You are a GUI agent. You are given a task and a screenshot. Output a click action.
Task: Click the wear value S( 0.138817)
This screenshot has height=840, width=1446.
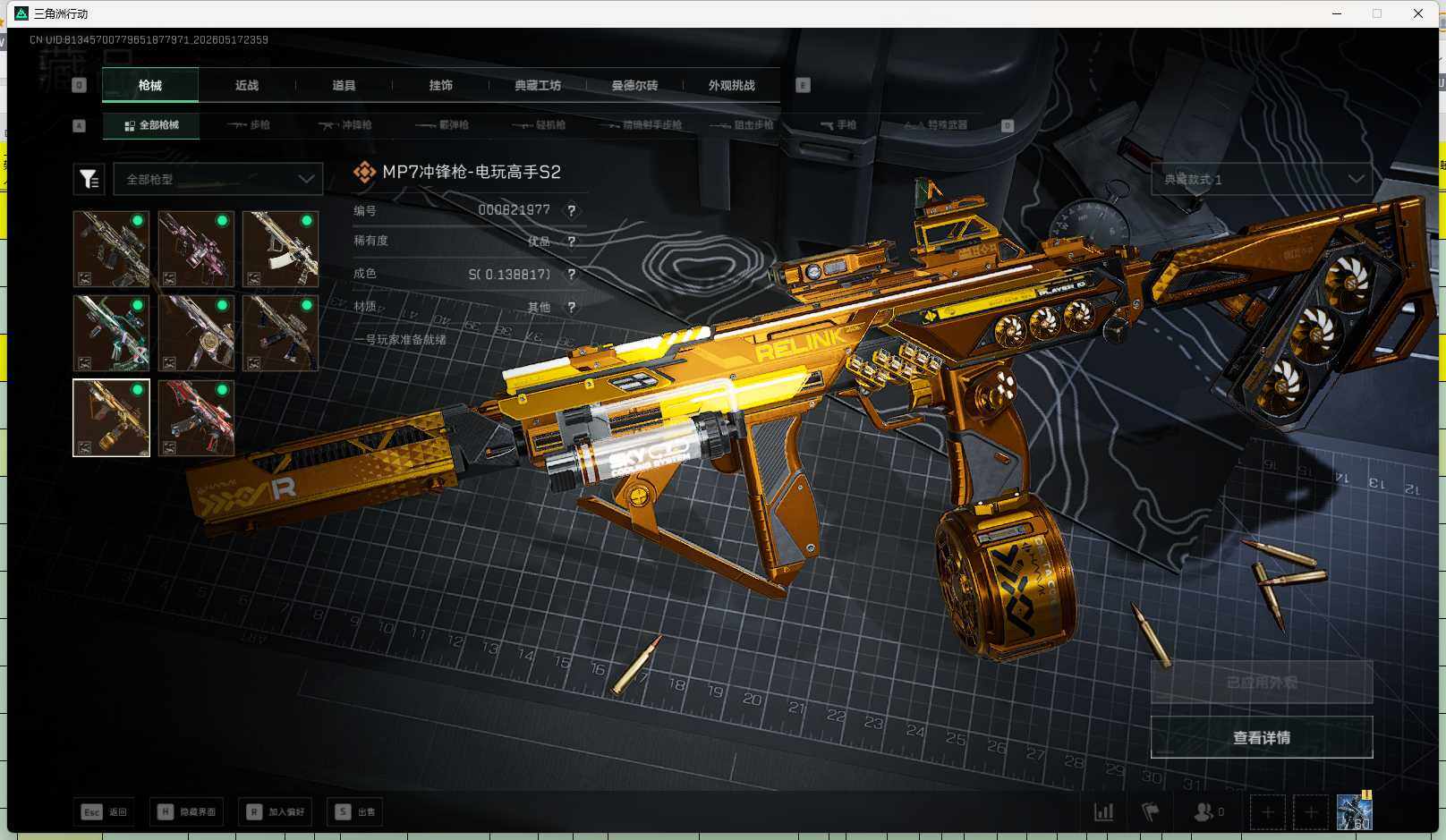(x=510, y=274)
